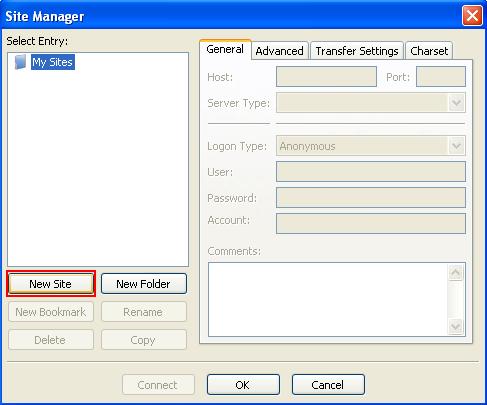Click inside the Comments text area
Viewport: 487px width, 405px height.
pyautogui.click(x=328, y=299)
